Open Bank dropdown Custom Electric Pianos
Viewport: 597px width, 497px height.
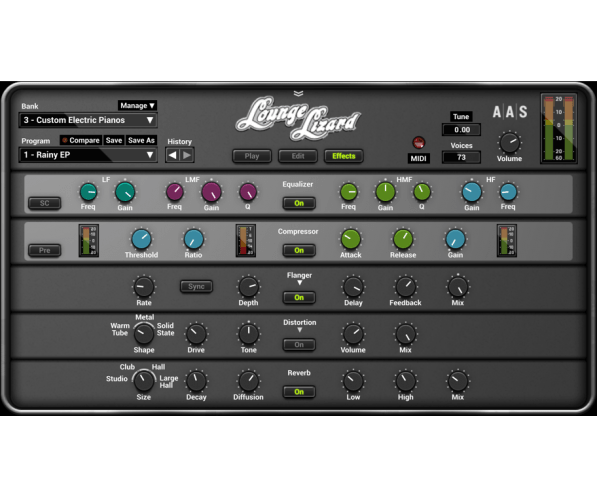click(88, 120)
